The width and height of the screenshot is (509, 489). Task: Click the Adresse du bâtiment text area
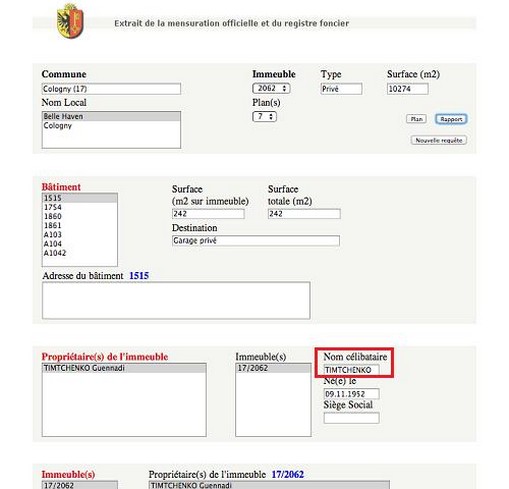pyautogui.click(x=176, y=300)
